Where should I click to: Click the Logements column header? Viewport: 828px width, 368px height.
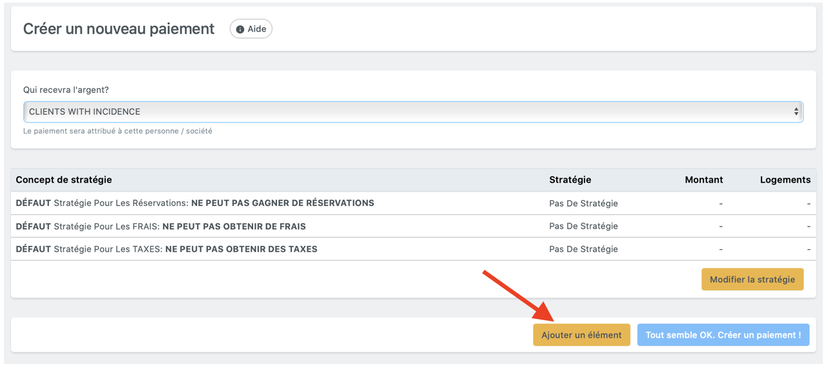tap(785, 180)
